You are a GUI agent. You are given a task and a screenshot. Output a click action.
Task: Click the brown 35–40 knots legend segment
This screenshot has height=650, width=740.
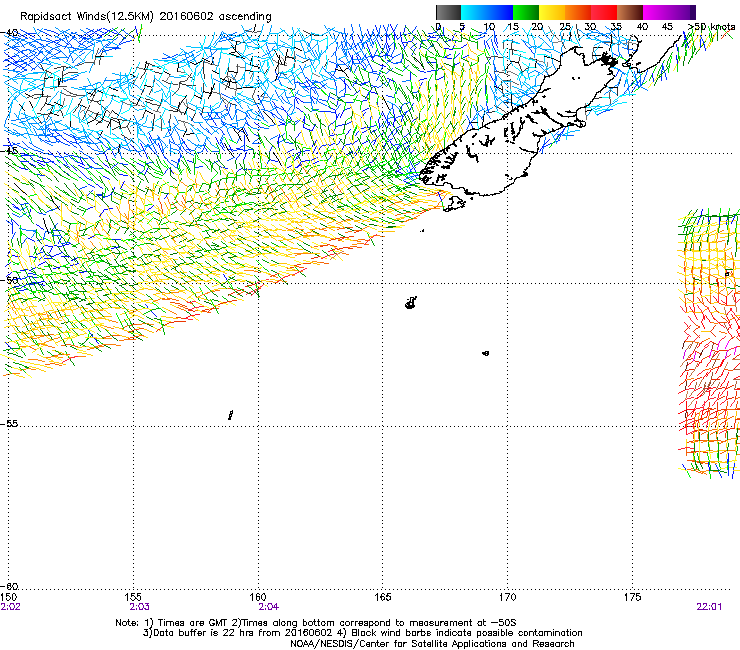pos(630,12)
